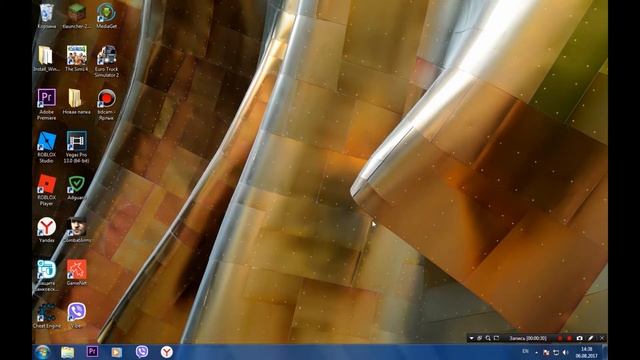This screenshot has height=360, width=640.
Task: Launch the Bandicam desktop shortcut
Action: tap(106, 104)
